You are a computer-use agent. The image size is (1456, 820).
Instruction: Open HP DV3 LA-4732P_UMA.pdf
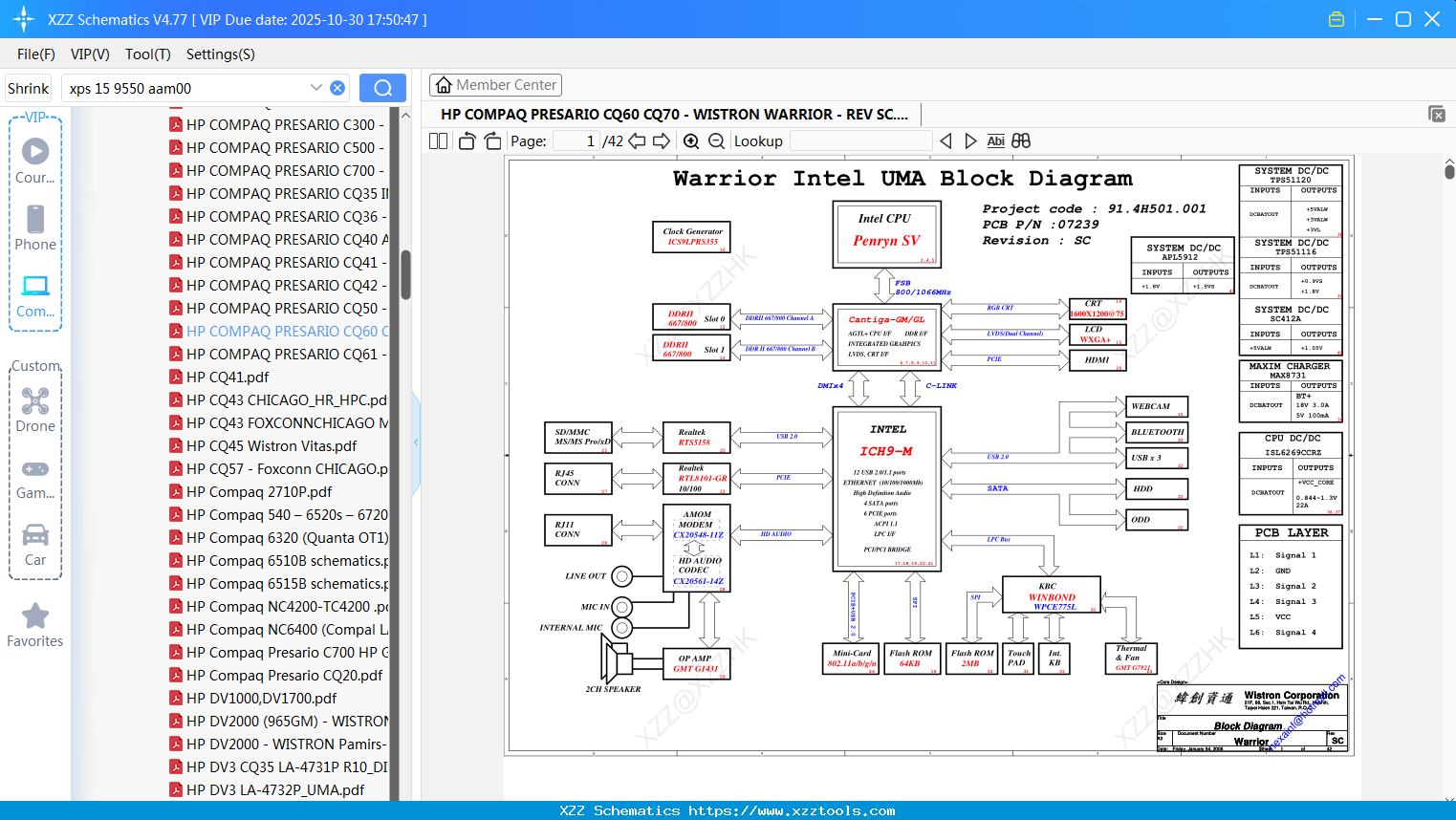tap(267, 789)
